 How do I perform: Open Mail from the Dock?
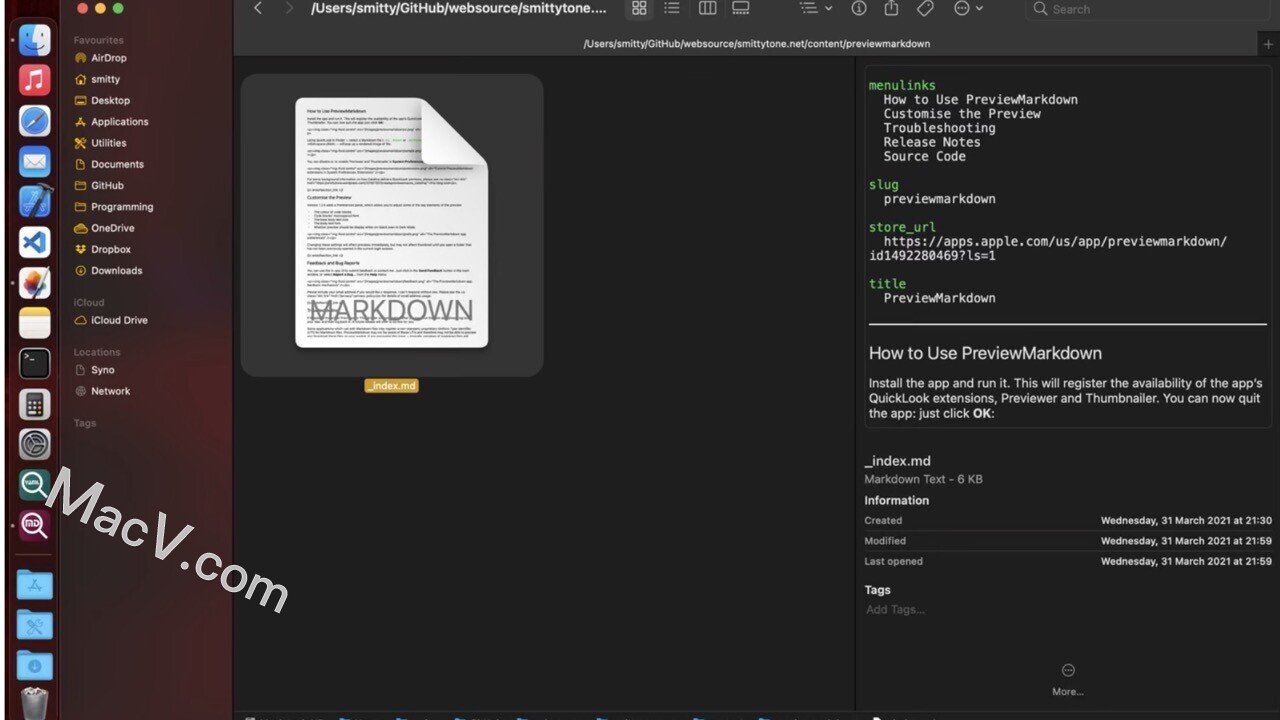click(35, 161)
